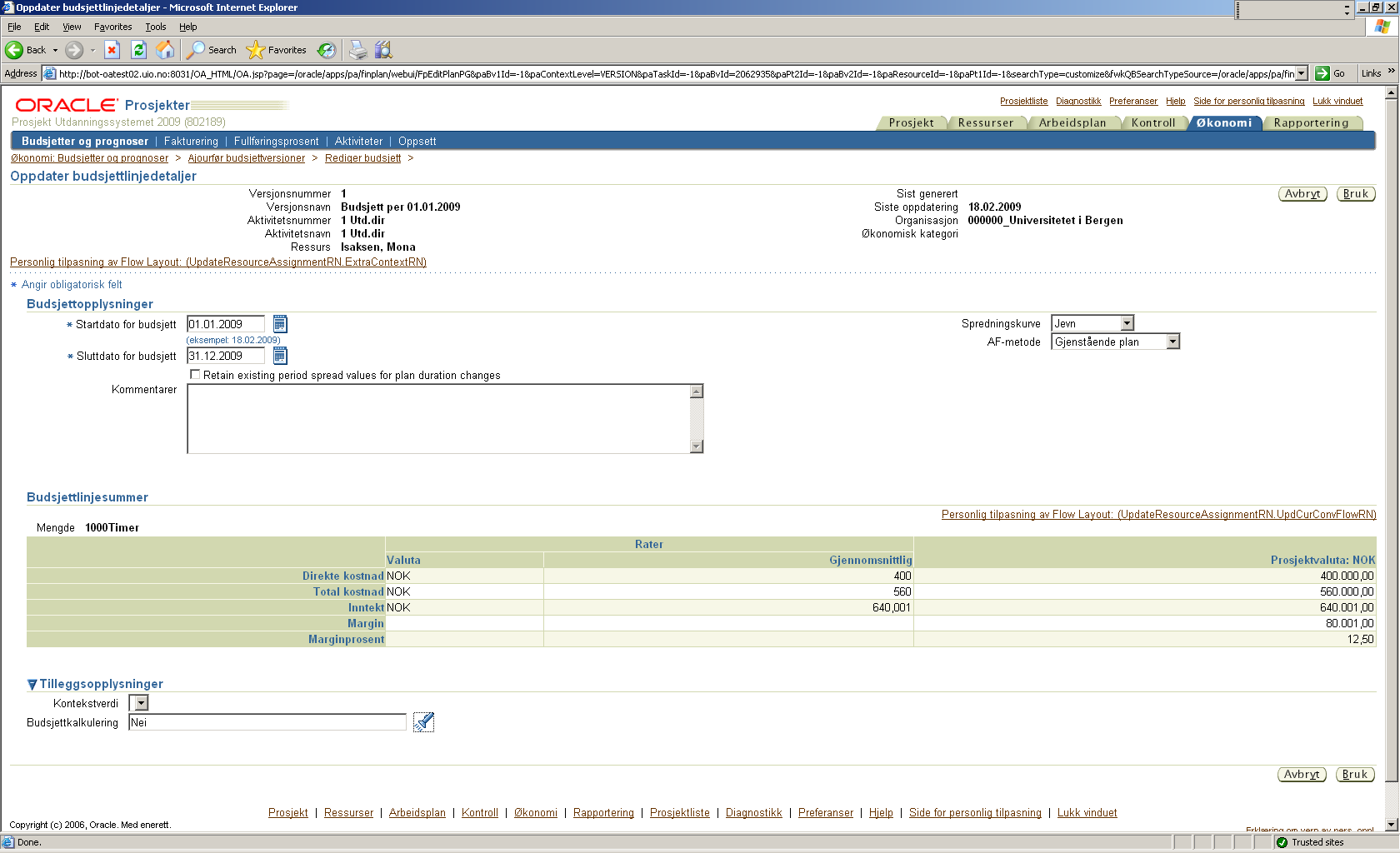The image size is (1400, 853).
Task: Click the page icon in address bar
Action: pos(50,73)
